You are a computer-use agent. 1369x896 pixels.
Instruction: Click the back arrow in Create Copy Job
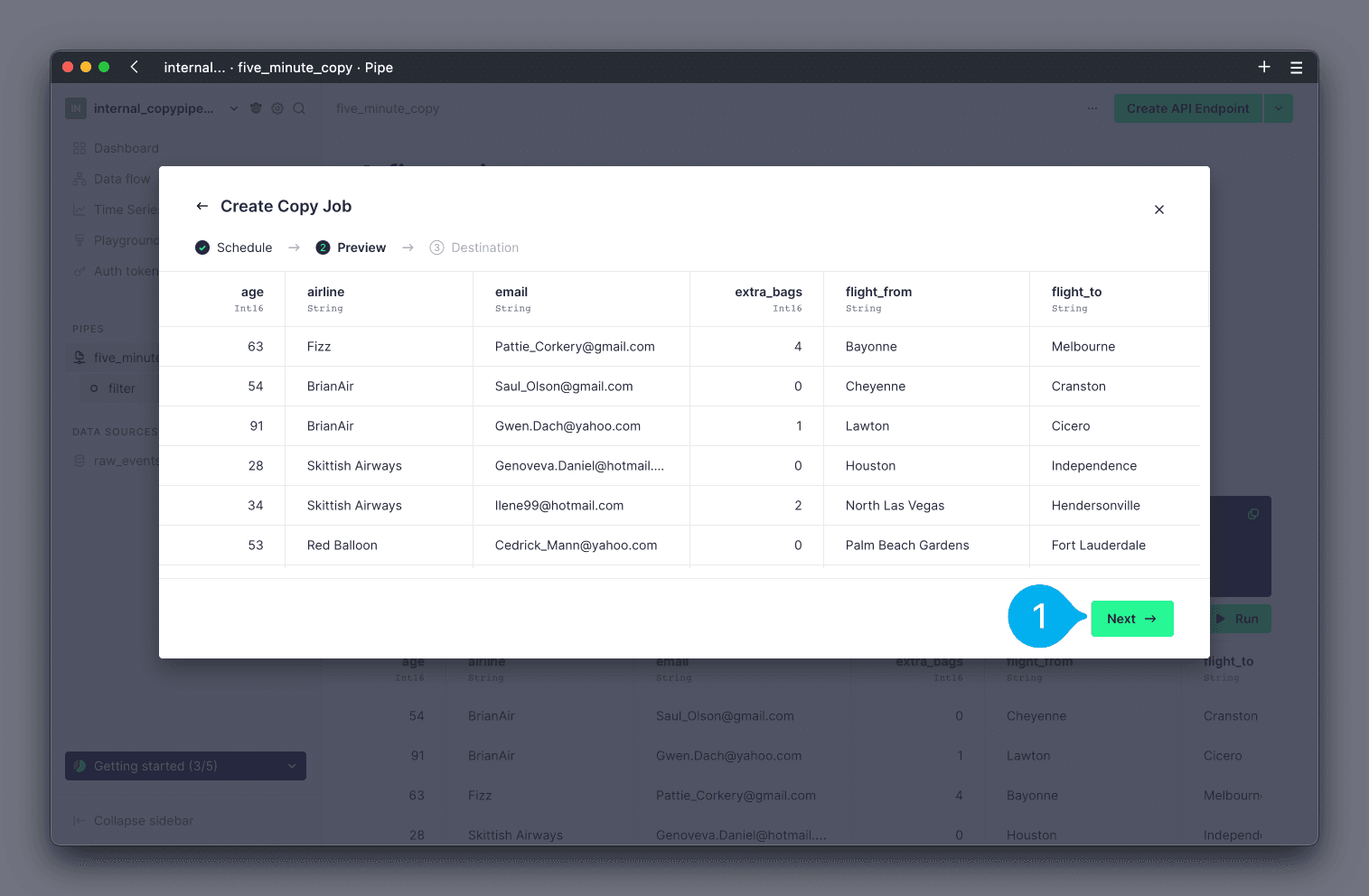coord(202,206)
